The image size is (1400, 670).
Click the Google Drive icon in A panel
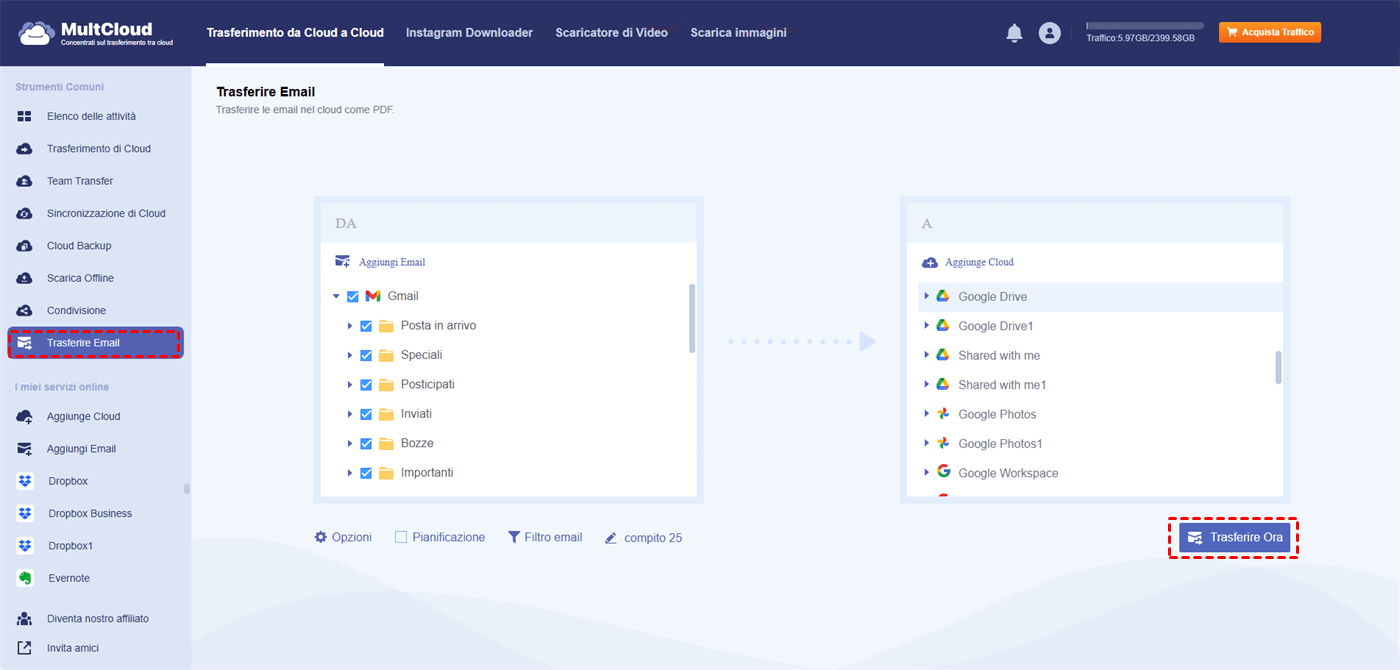point(942,296)
